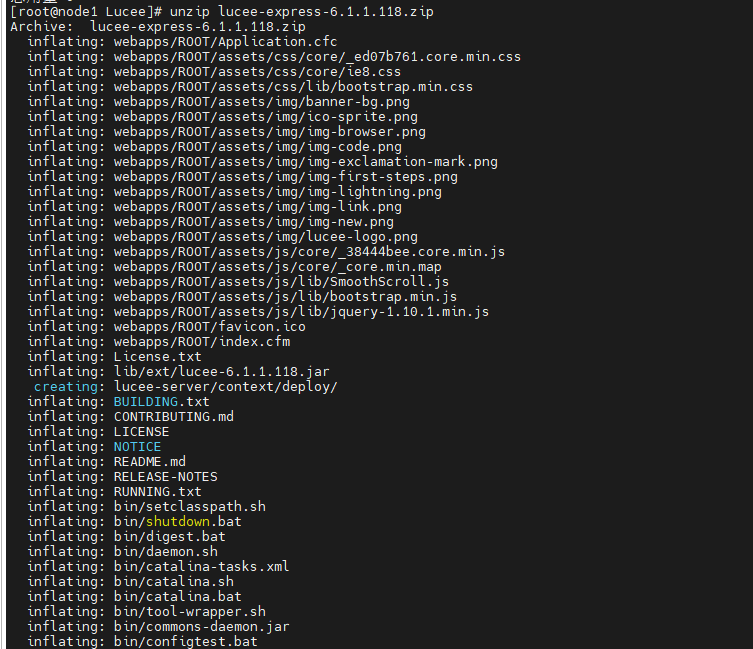Click the jquery-1.10.1.min.js file path
Image resolution: width=753 pixels, height=649 pixels.
point(301,311)
